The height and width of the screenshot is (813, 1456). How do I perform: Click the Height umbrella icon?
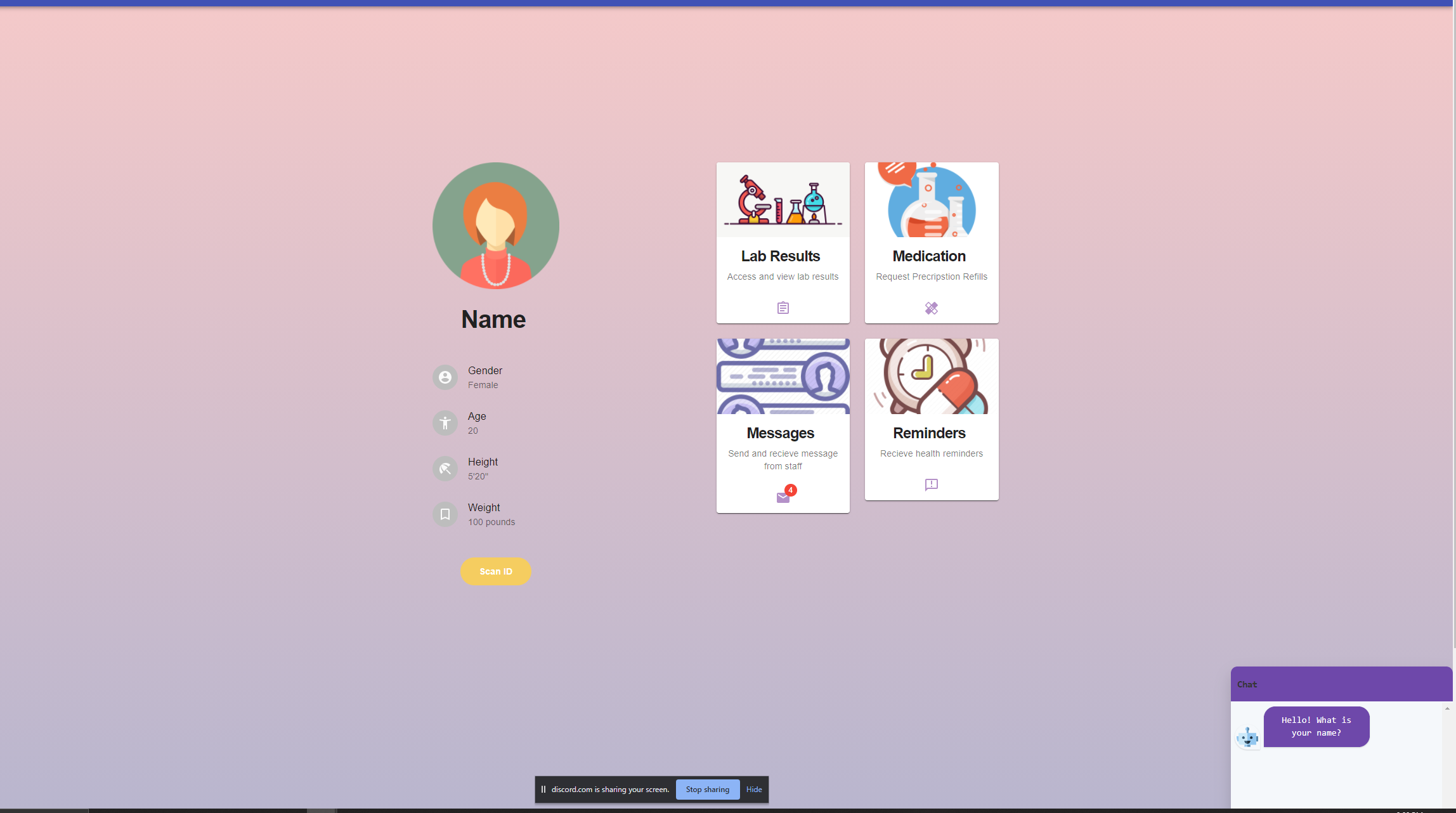(445, 469)
